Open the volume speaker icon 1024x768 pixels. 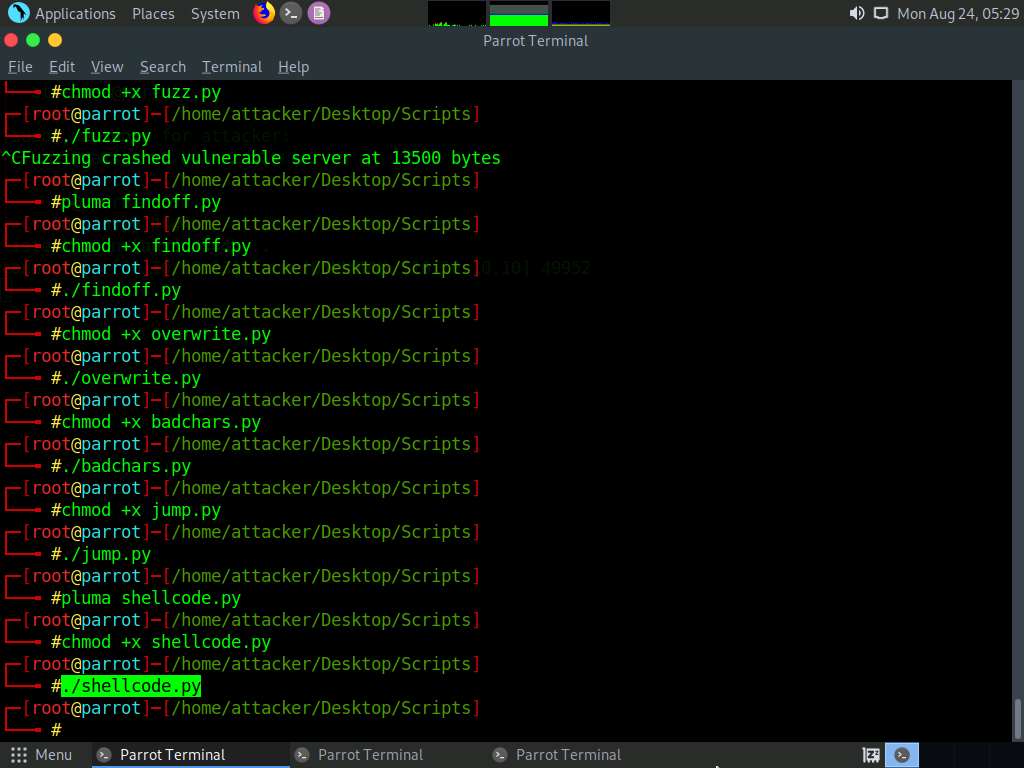pyautogui.click(x=857, y=13)
